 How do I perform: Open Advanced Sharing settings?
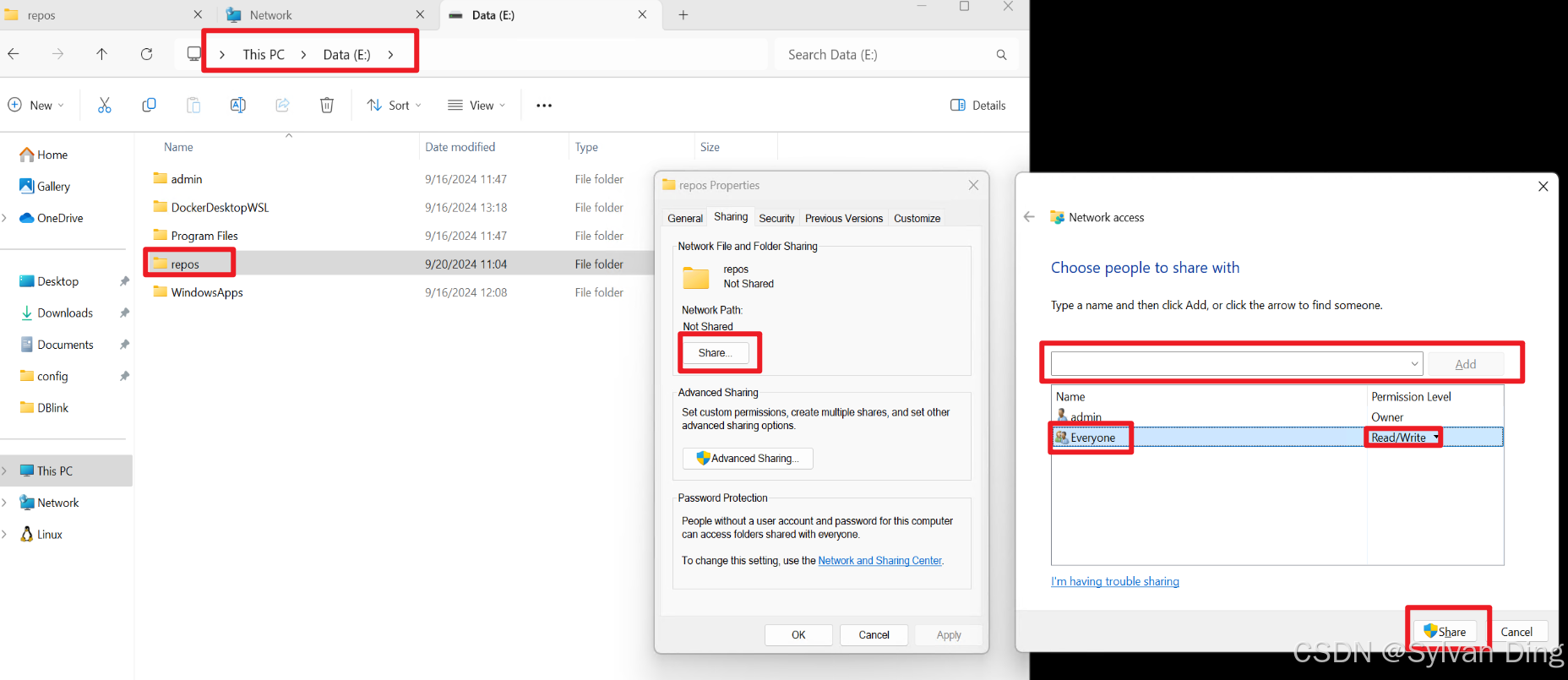pos(748,458)
